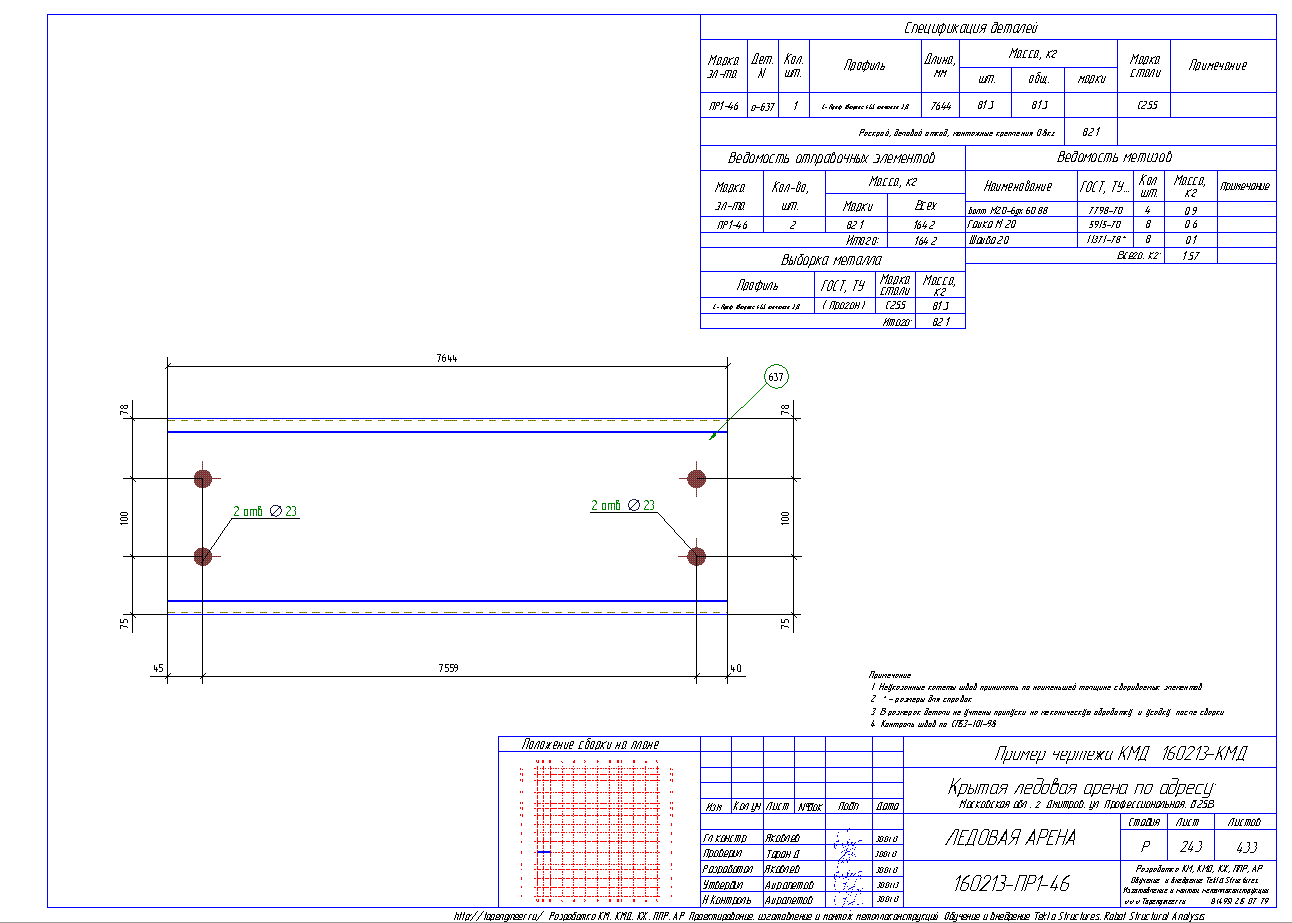Click the overall length dimension 7644 above the beam
1292x923 pixels.
tap(446, 358)
